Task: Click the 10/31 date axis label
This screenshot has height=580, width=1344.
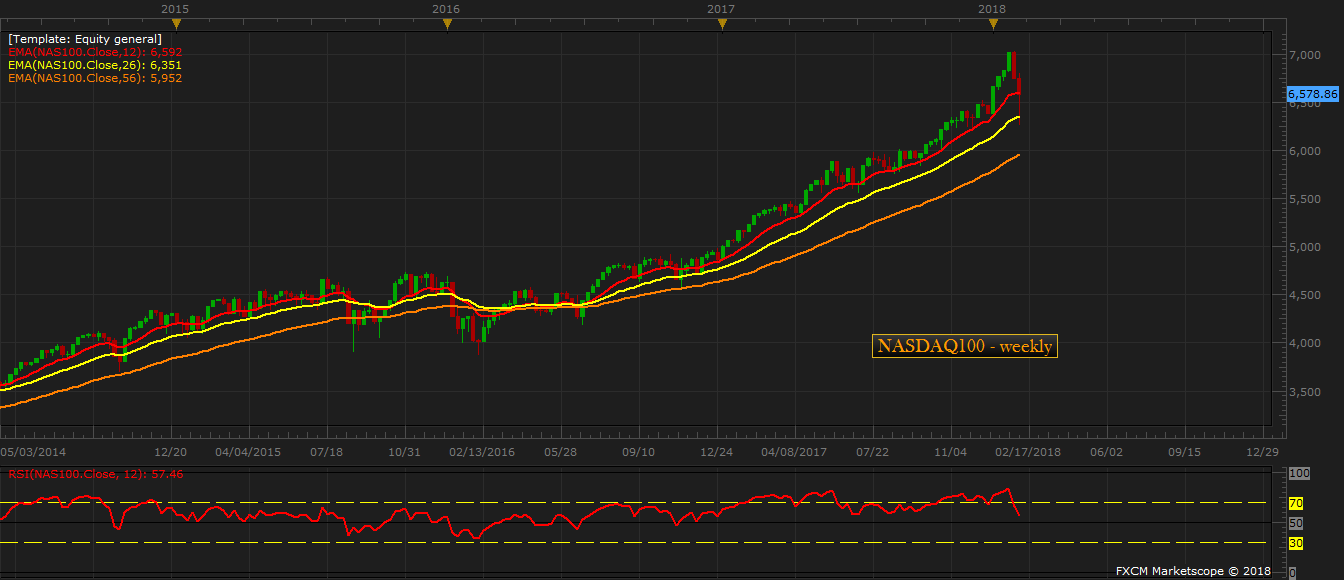Action: click(x=404, y=452)
